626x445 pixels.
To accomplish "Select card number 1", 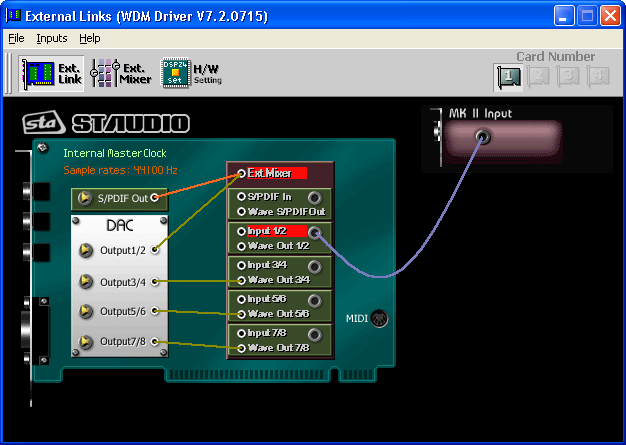I will pyautogui.click(x=508, y=76).
